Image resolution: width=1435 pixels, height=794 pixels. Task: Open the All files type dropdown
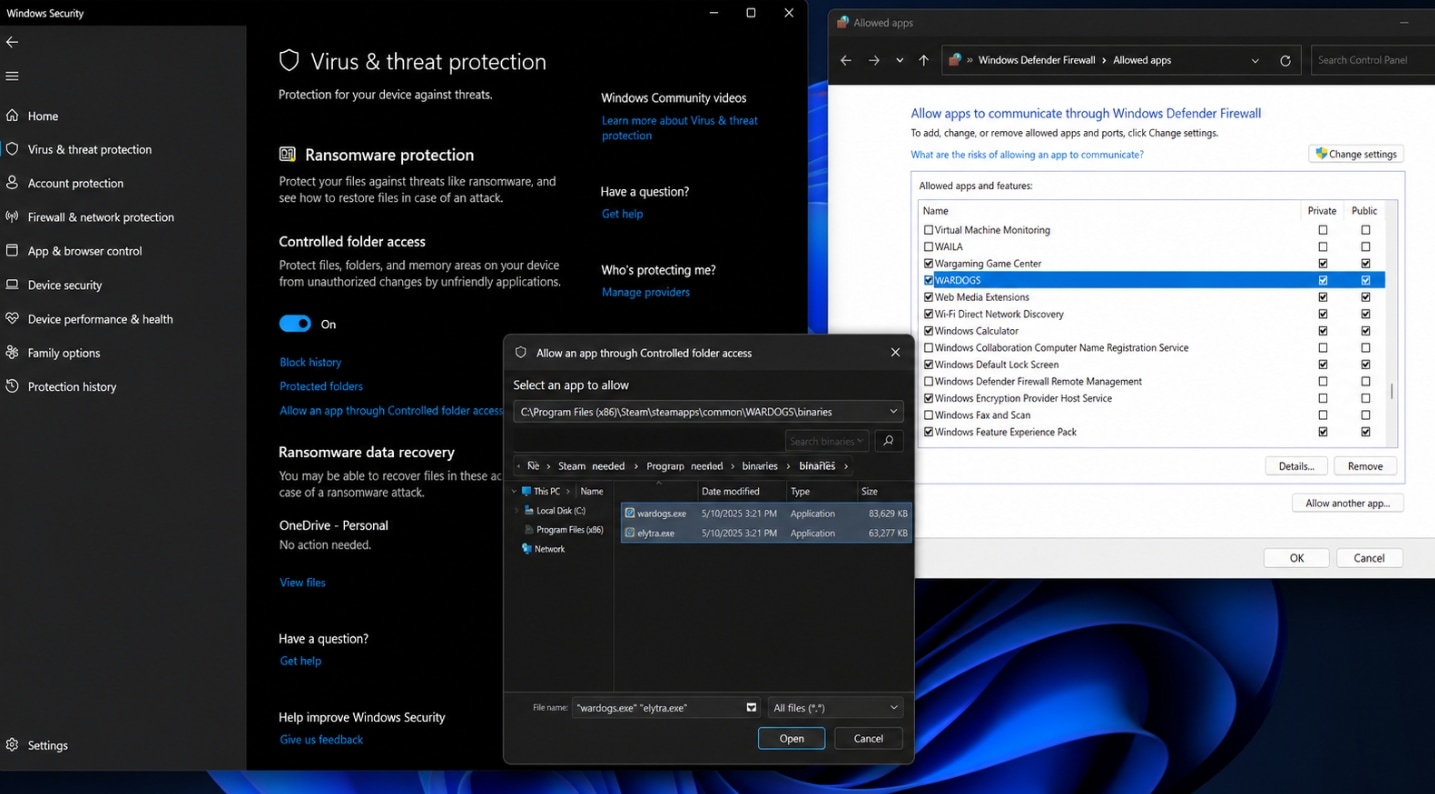pyautogui.click(x=835, y=708)
